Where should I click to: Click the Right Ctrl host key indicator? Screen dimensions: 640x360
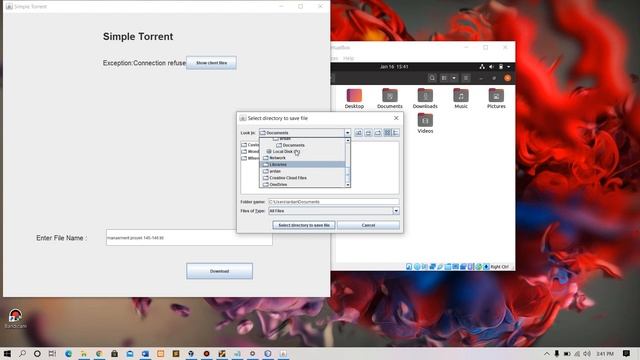click(500, 267)
